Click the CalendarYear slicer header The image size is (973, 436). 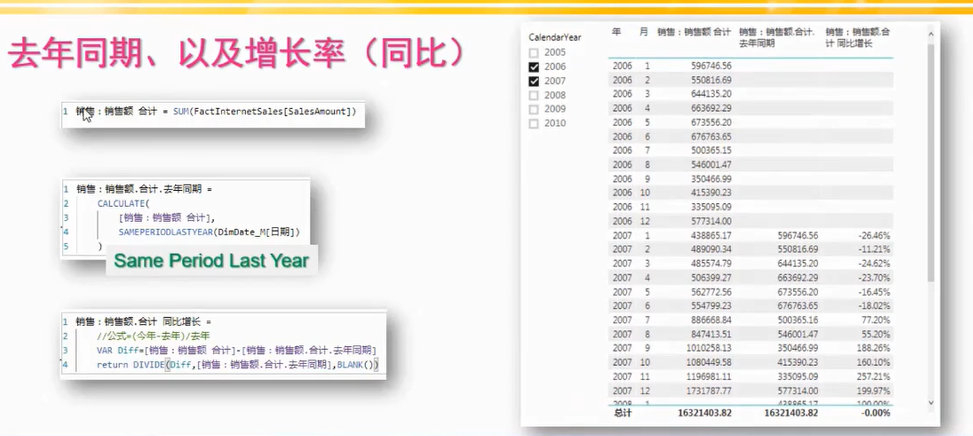tap(555, 37)
